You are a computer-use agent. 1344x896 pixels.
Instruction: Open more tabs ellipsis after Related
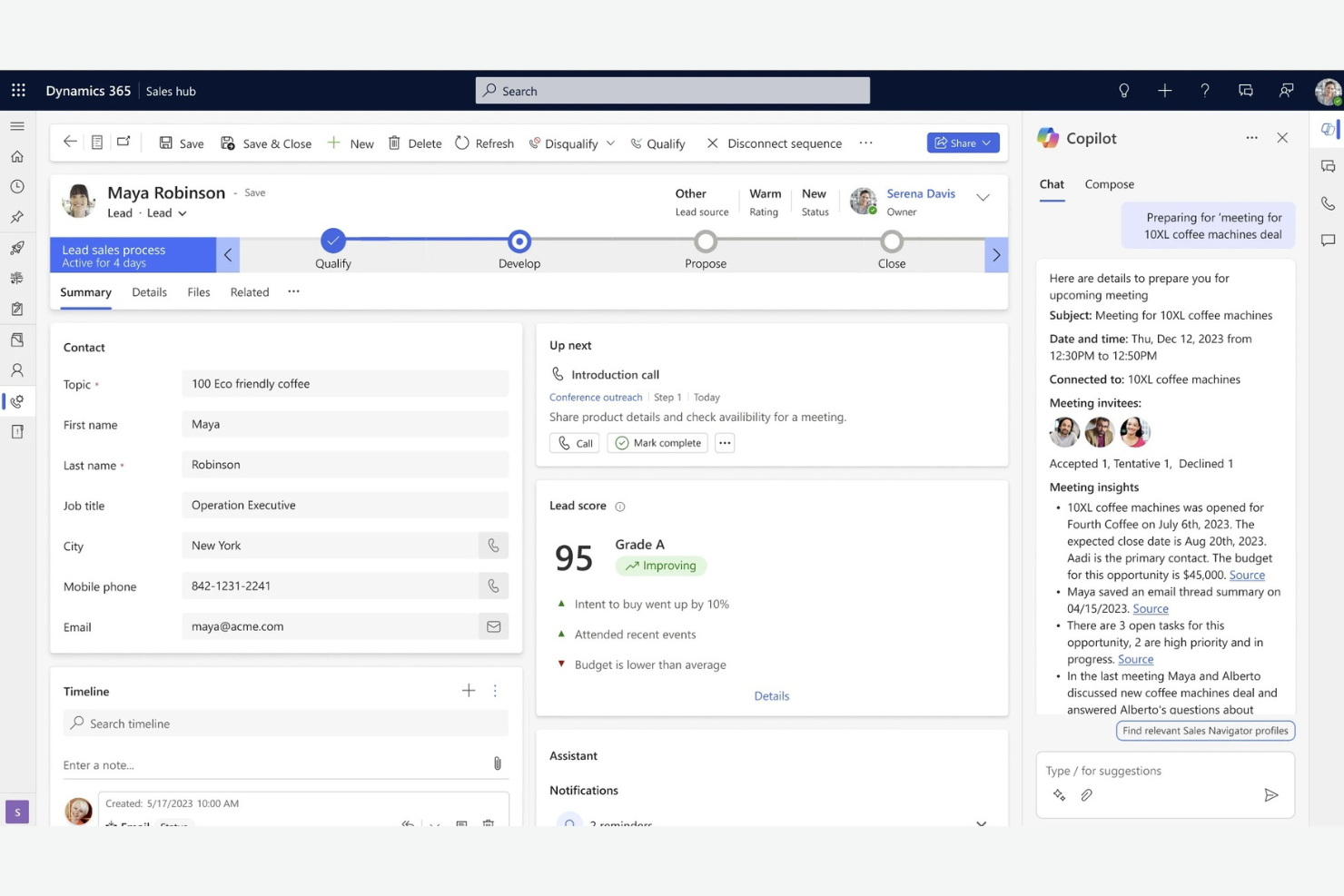pos(293,291)
